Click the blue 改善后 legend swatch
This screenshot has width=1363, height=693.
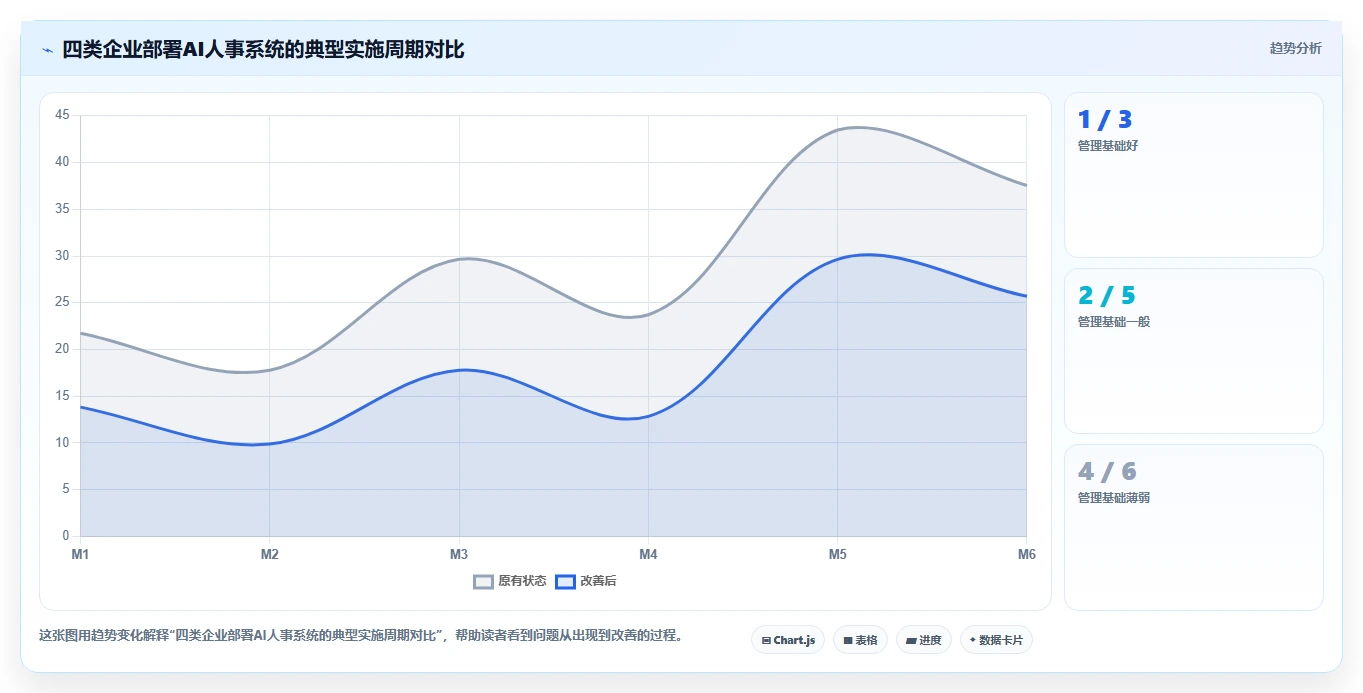[566, 581]
